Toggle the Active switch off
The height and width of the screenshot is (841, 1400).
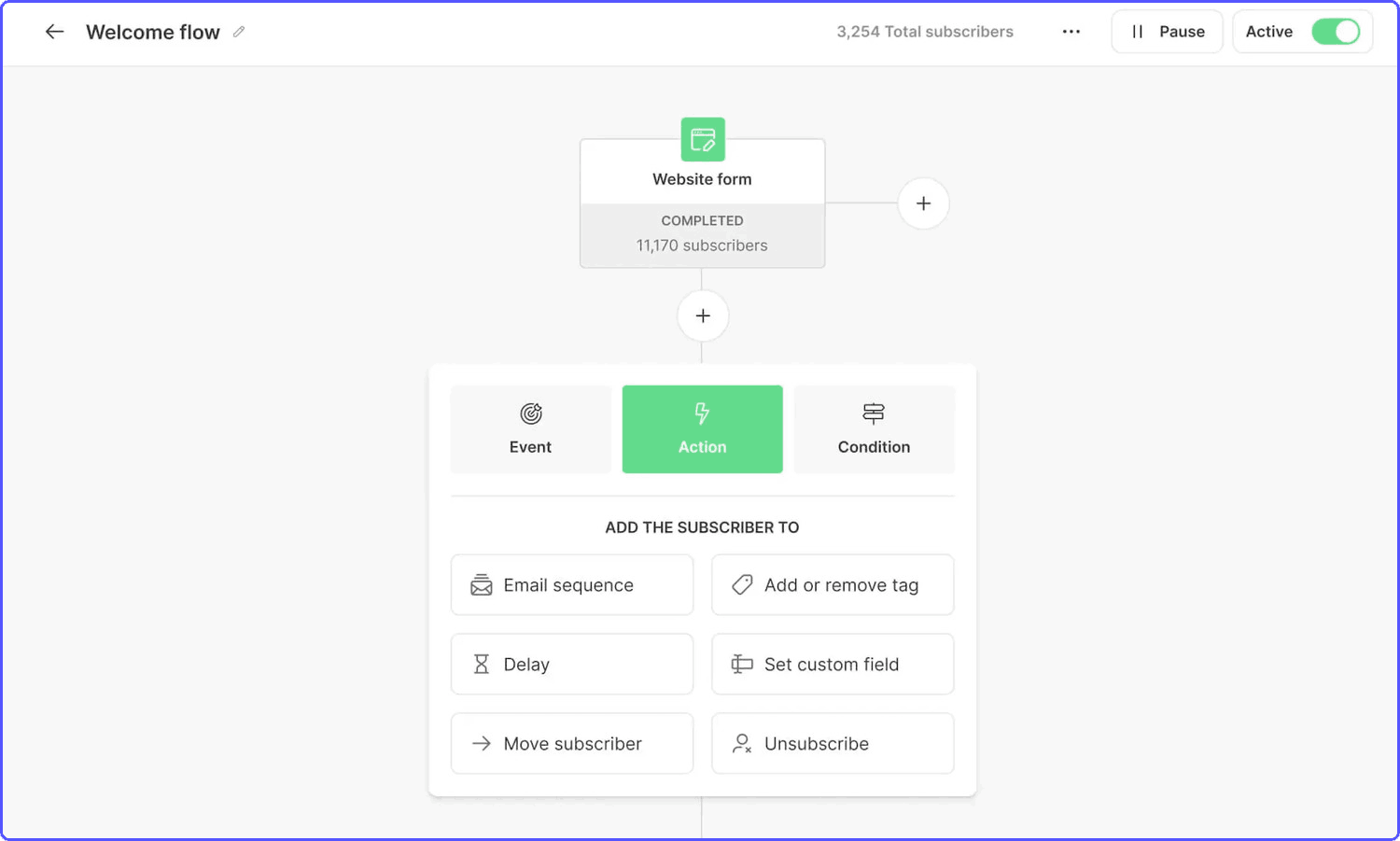pos(1336,32)
